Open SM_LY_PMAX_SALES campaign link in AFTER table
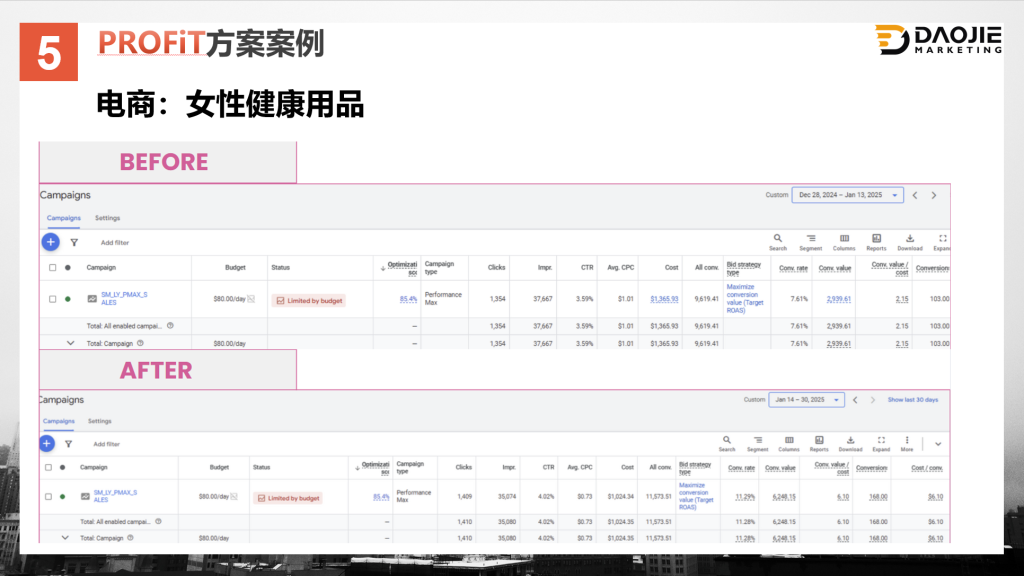1024x576 pixels. click(115, 496)
